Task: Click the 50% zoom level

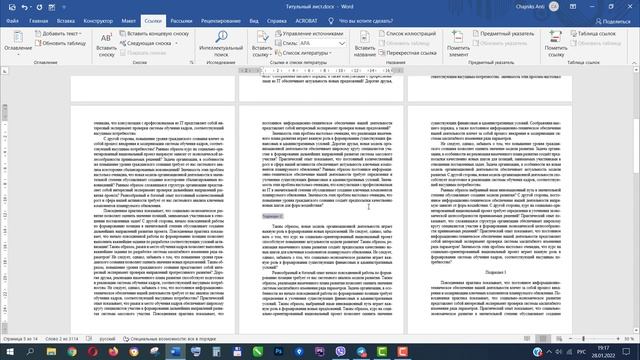Action: pyautogui.click(x=629, y=339)
